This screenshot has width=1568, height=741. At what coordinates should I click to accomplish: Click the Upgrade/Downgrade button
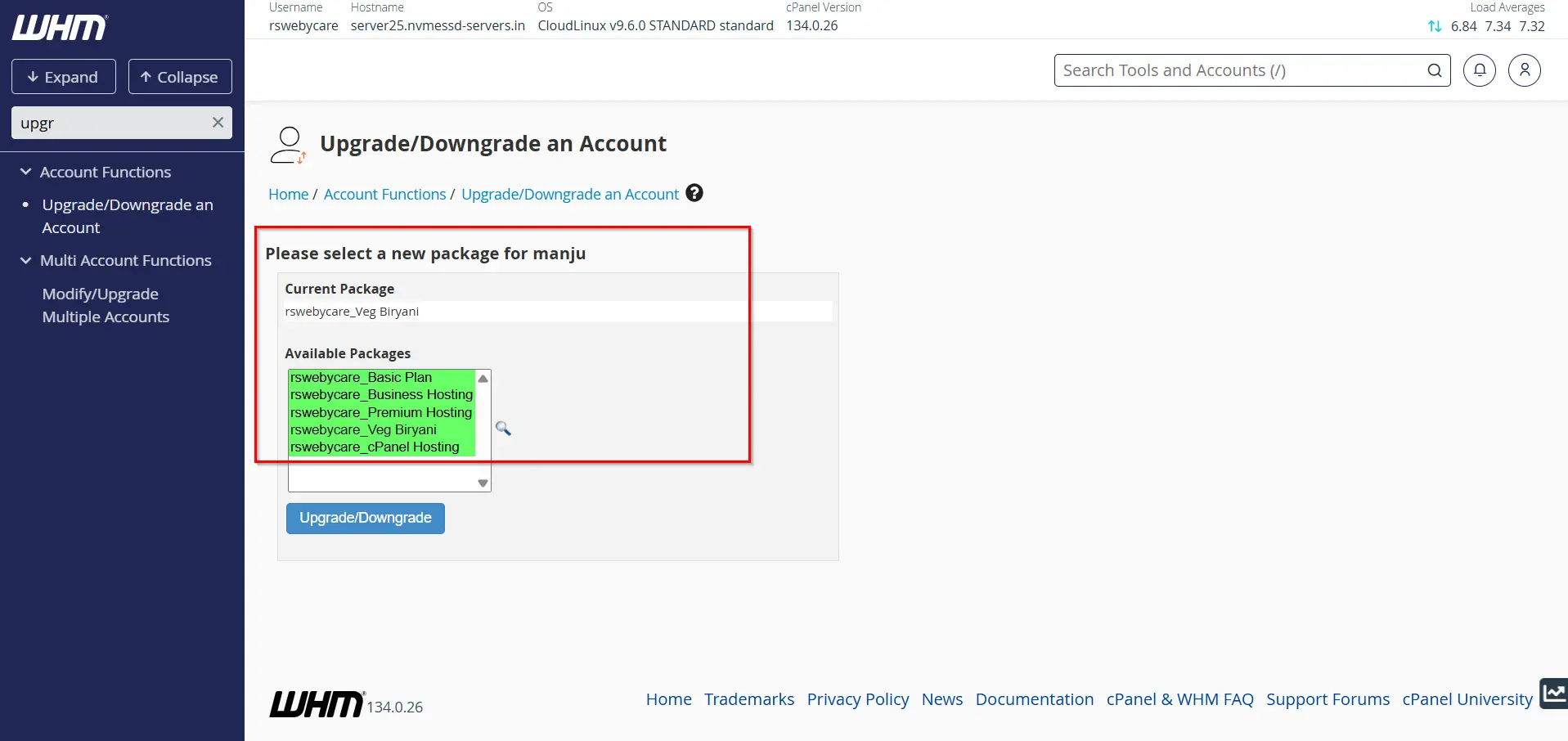coord(366,518)
